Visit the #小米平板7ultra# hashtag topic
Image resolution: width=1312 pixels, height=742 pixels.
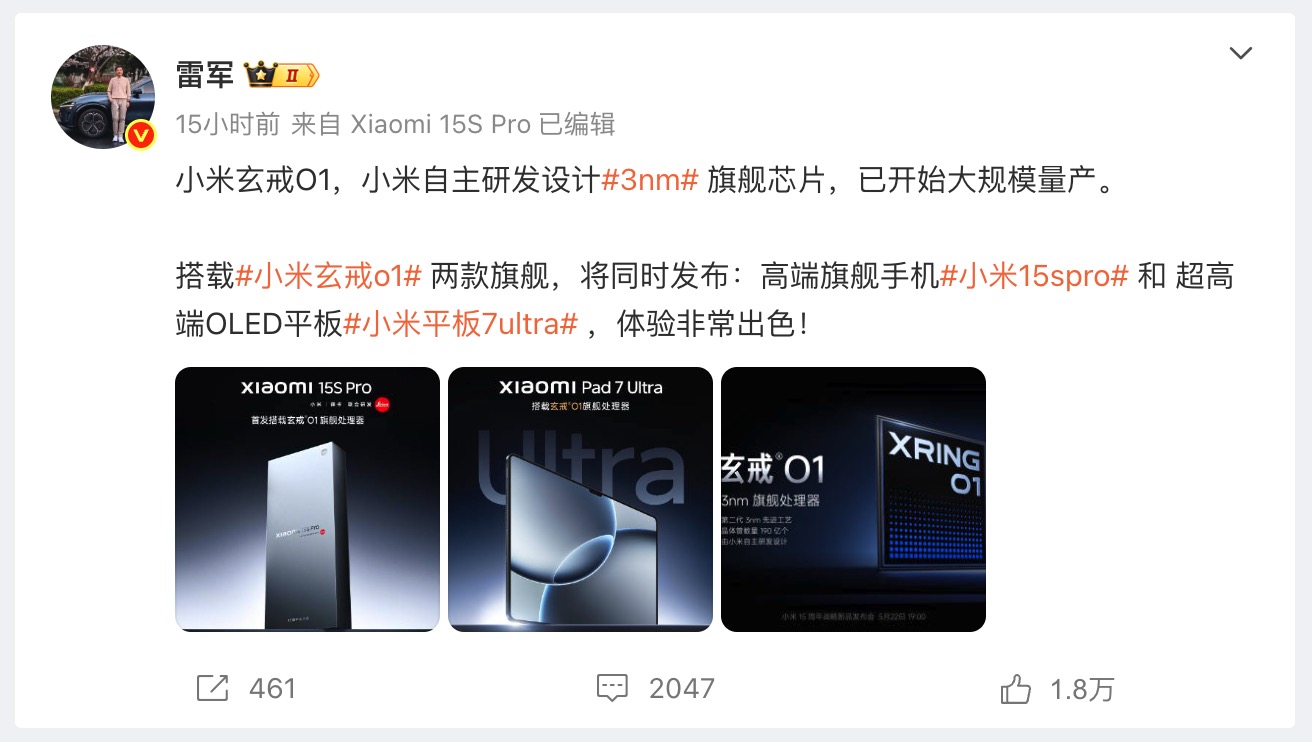point(461,324)
